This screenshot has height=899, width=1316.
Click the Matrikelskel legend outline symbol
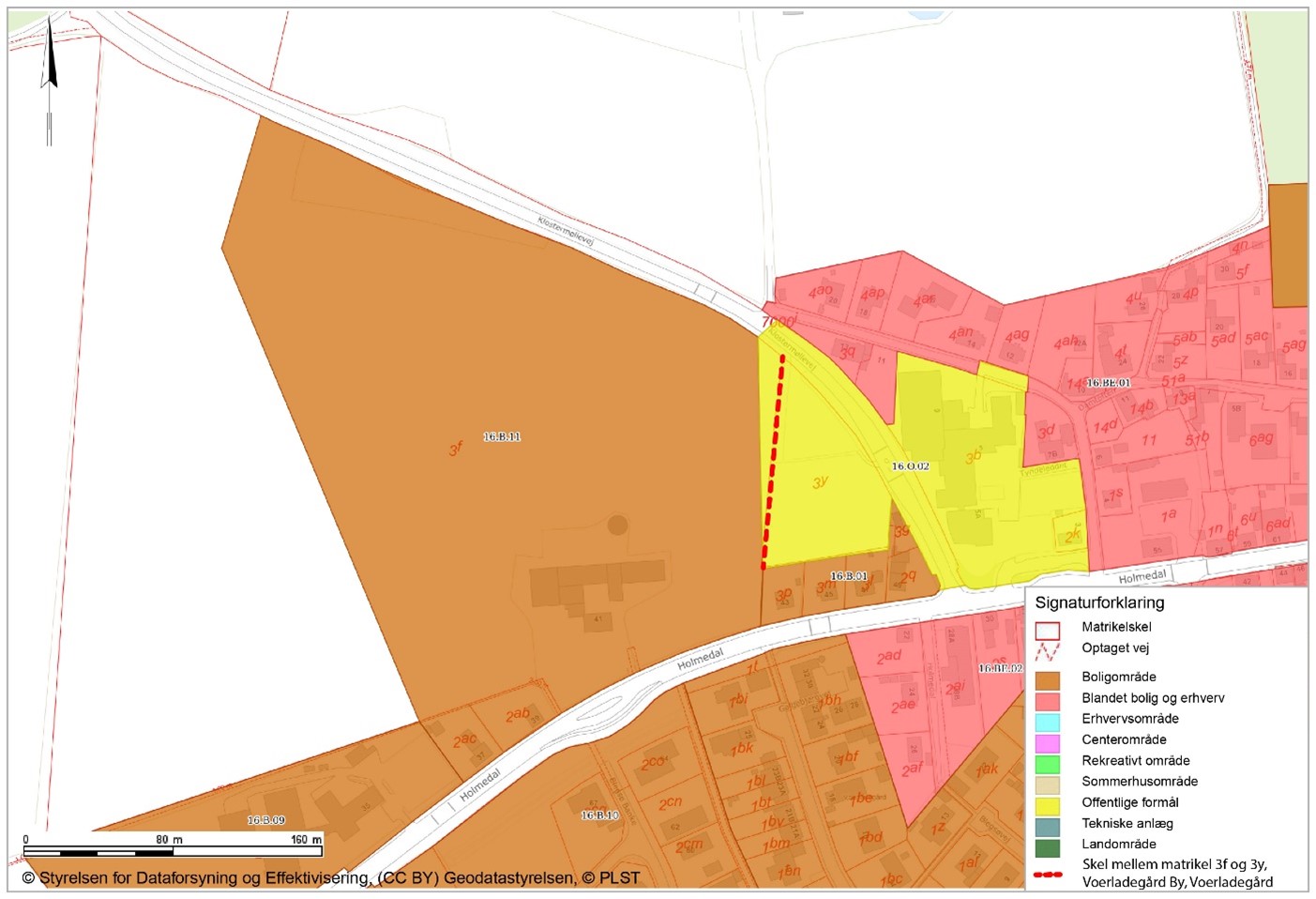click(x=1047, y=629)
